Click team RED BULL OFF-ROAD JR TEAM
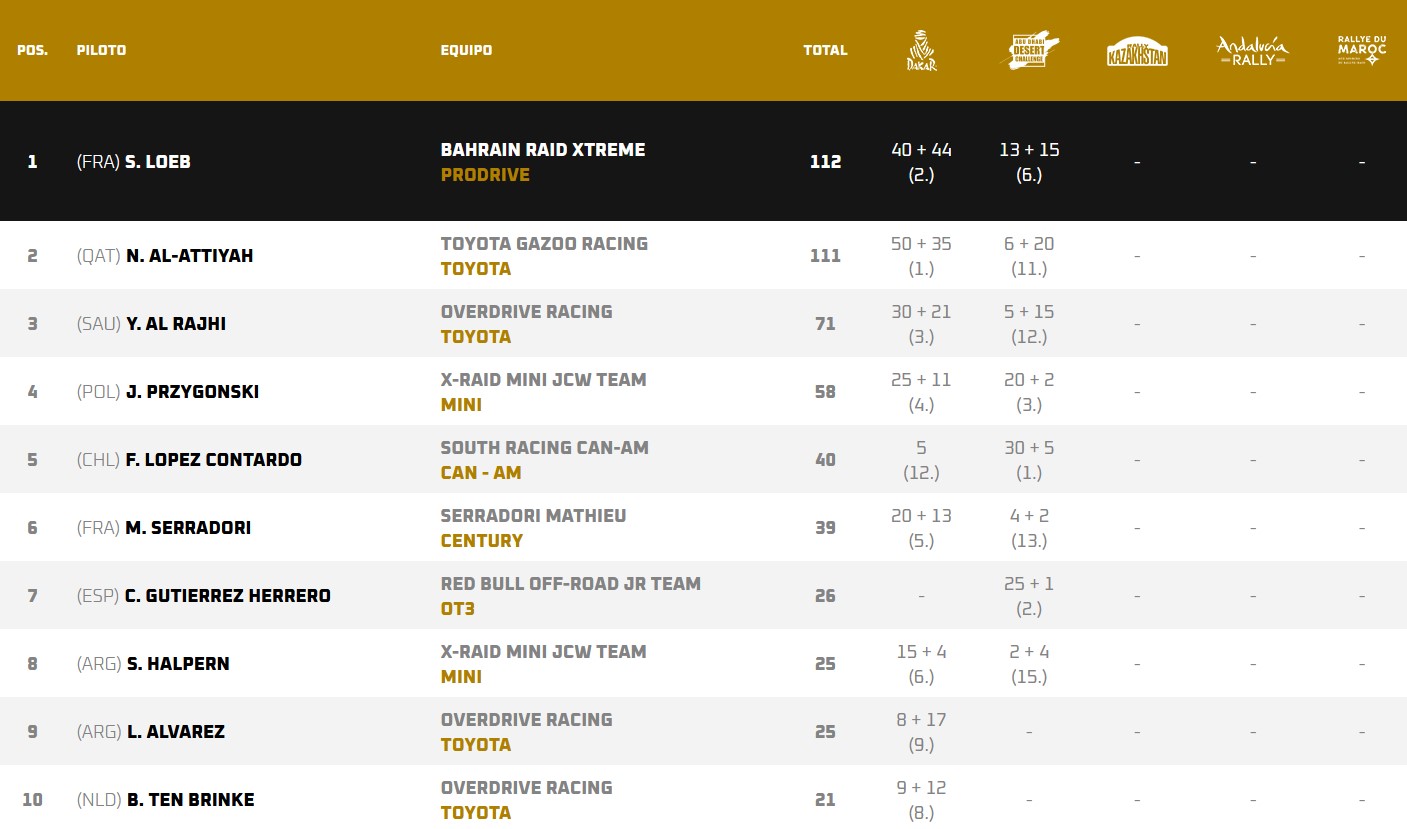 pyautogui.click(x=571, y=584)
